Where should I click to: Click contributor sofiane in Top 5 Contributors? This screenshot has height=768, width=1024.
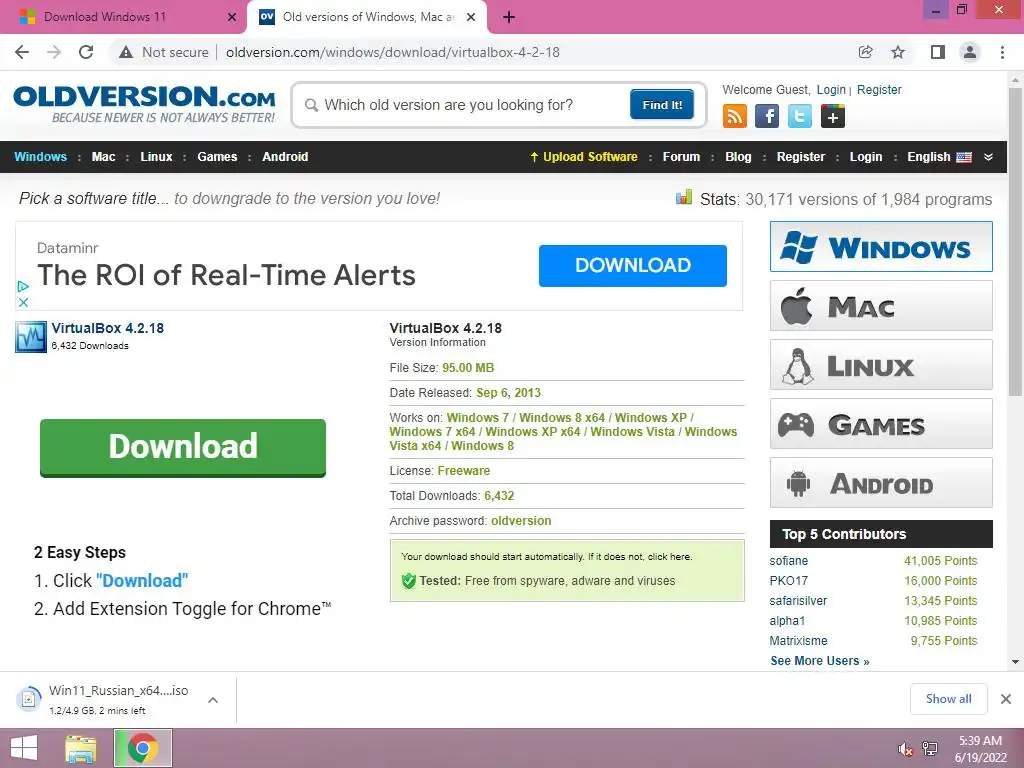click(788, 560)
